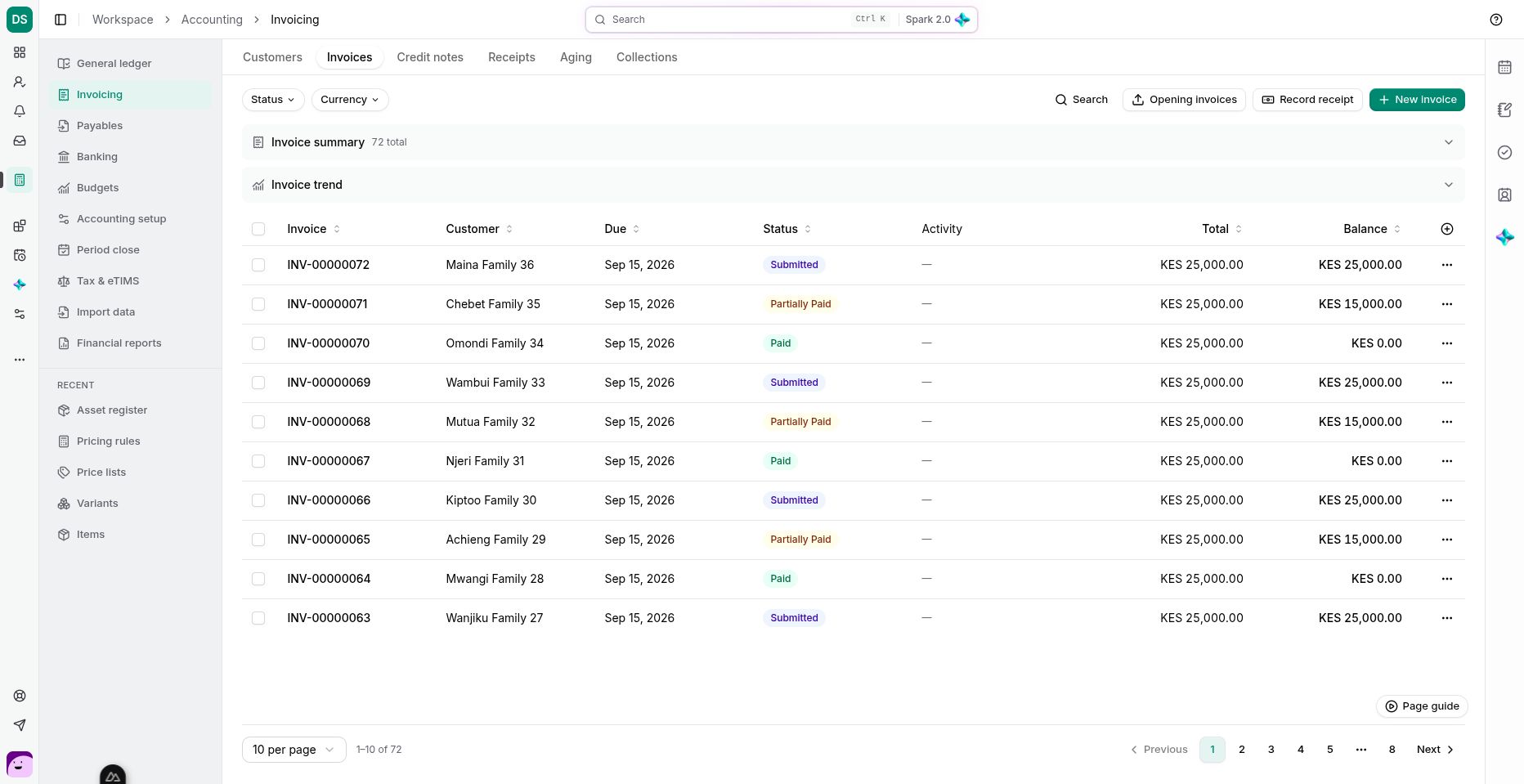Switch to the Receipts tab

pos(512,57)
